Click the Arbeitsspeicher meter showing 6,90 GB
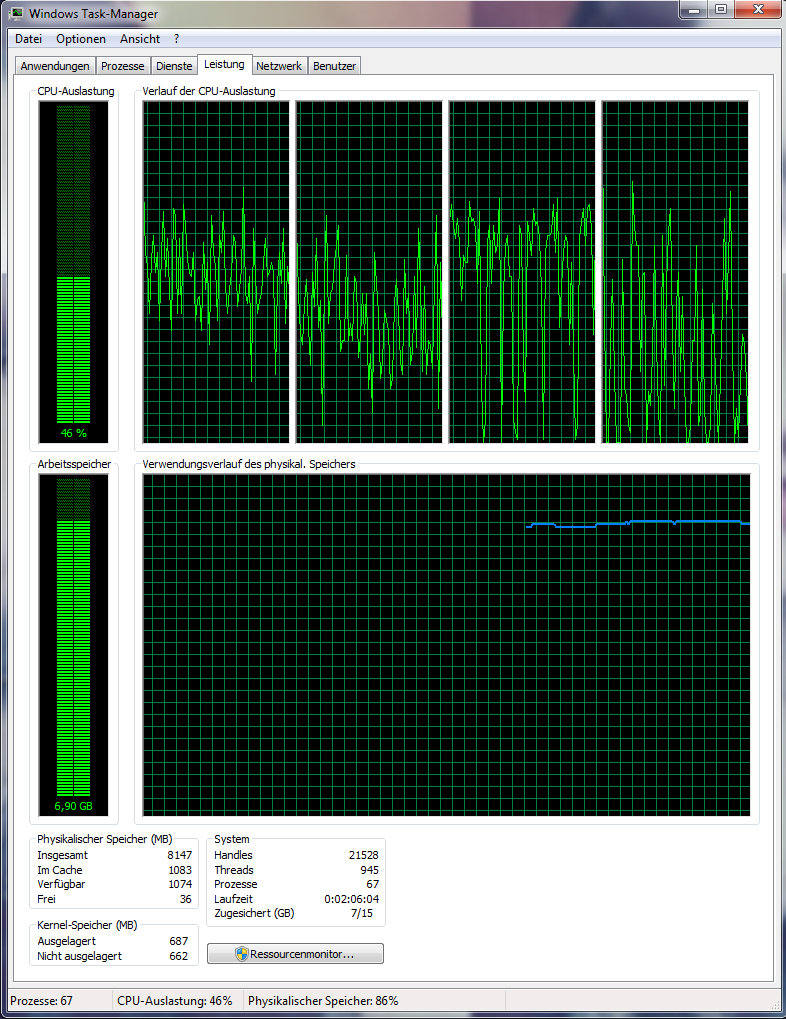Viewport: 786px width, 1019px height. tap(73, 645)
